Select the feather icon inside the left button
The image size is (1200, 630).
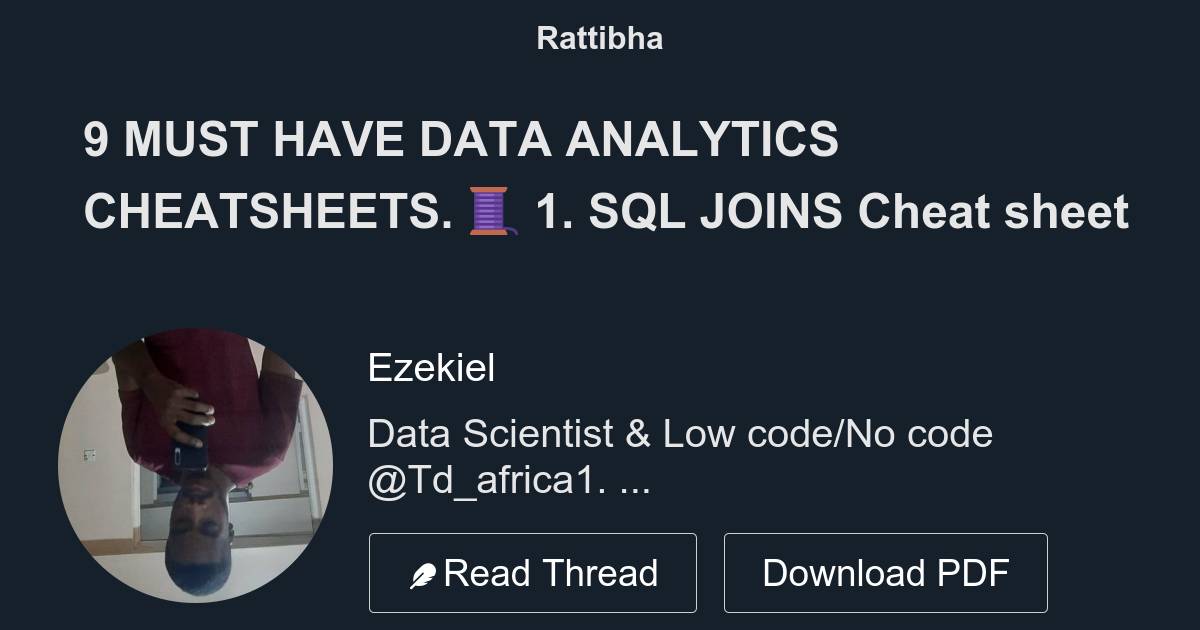tap(424, 572)
